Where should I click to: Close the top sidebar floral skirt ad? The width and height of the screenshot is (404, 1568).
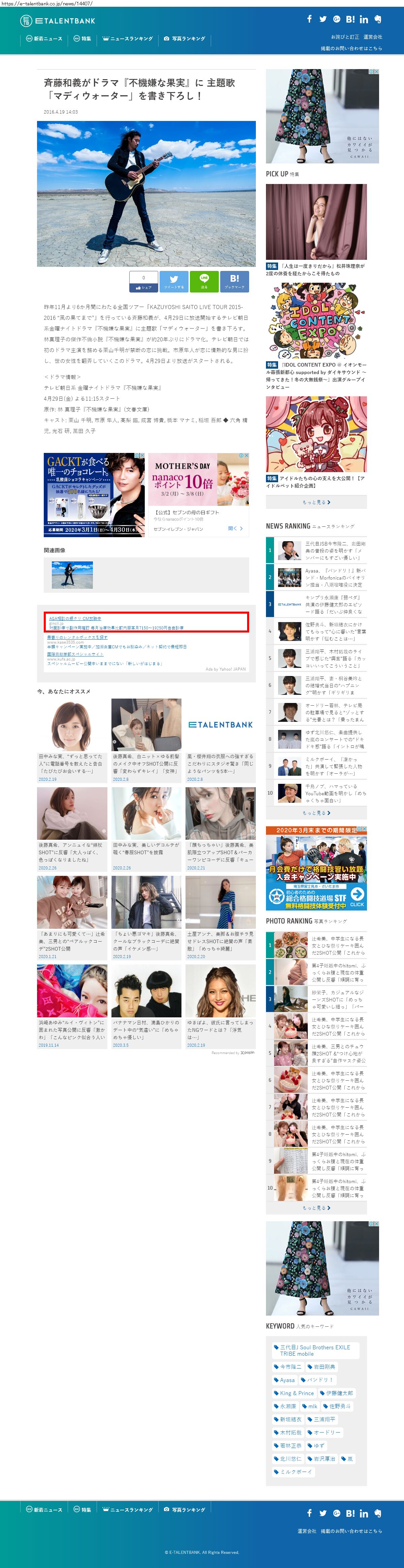click(376, 72)
